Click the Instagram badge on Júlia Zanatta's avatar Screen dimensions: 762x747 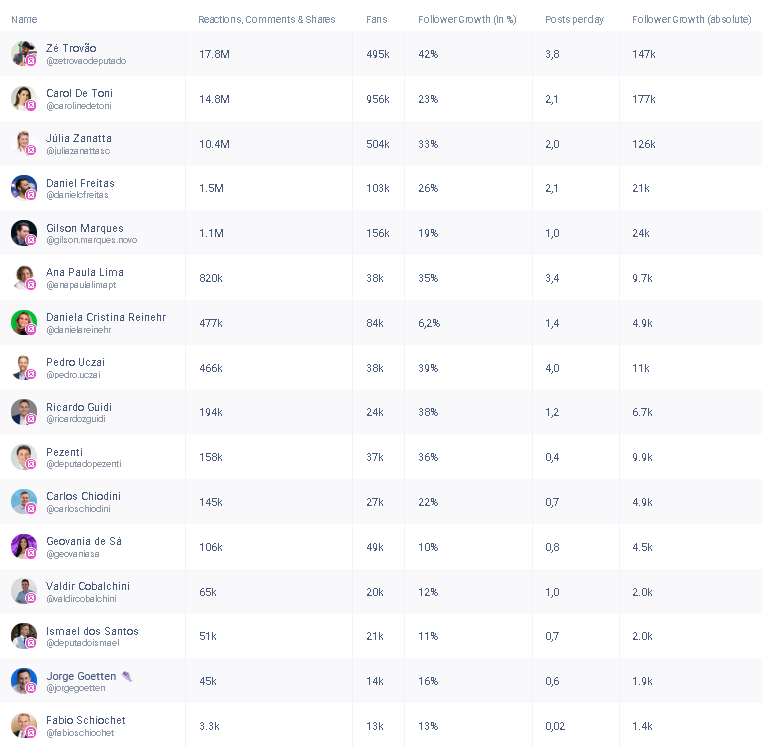click(x=31, y=150)
